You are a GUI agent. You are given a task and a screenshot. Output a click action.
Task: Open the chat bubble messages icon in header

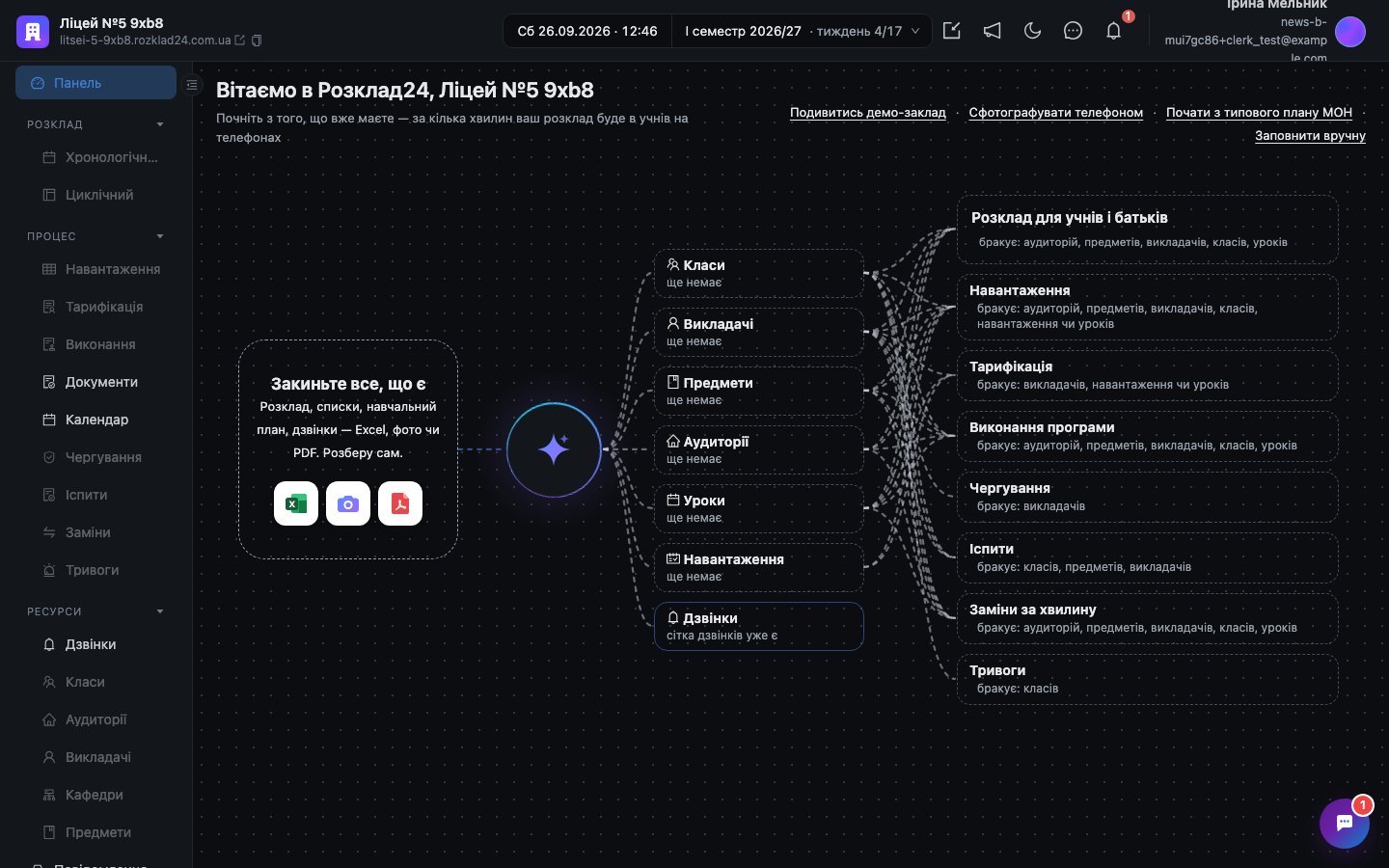pos(1073,31)
